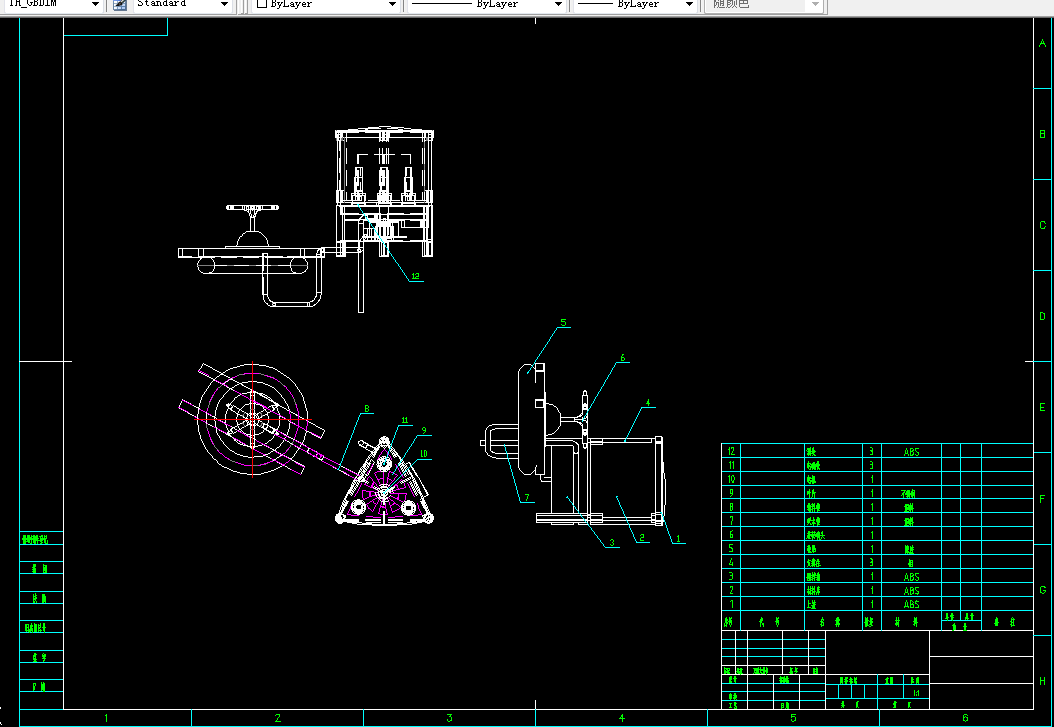Click ABS material cell in row 1
This screenshot has height=727, width=1054.
911,605
